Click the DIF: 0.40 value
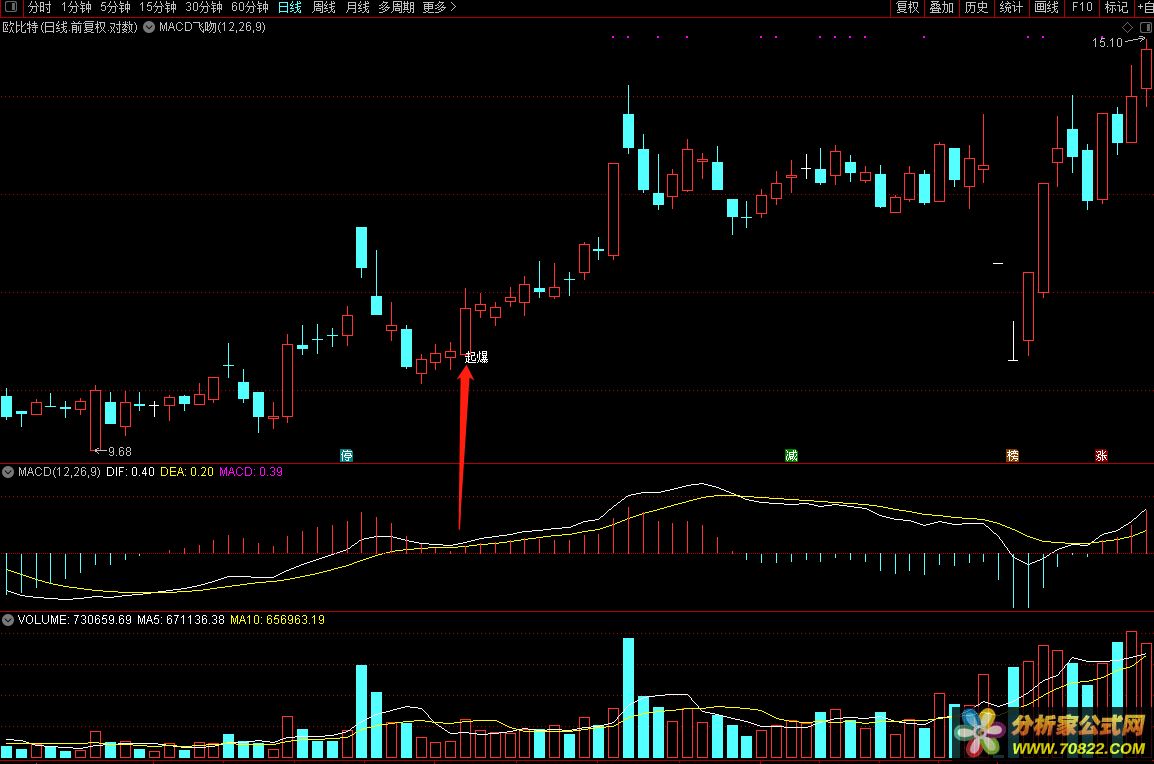The image size is (1154, 764). (130, 472)
